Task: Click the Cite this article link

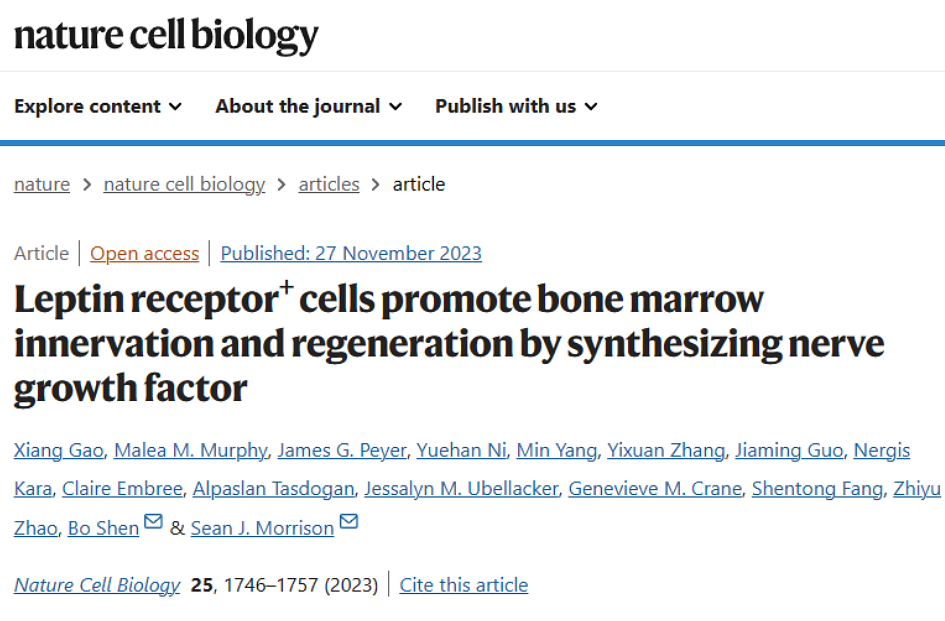Action: coord(464,585)
